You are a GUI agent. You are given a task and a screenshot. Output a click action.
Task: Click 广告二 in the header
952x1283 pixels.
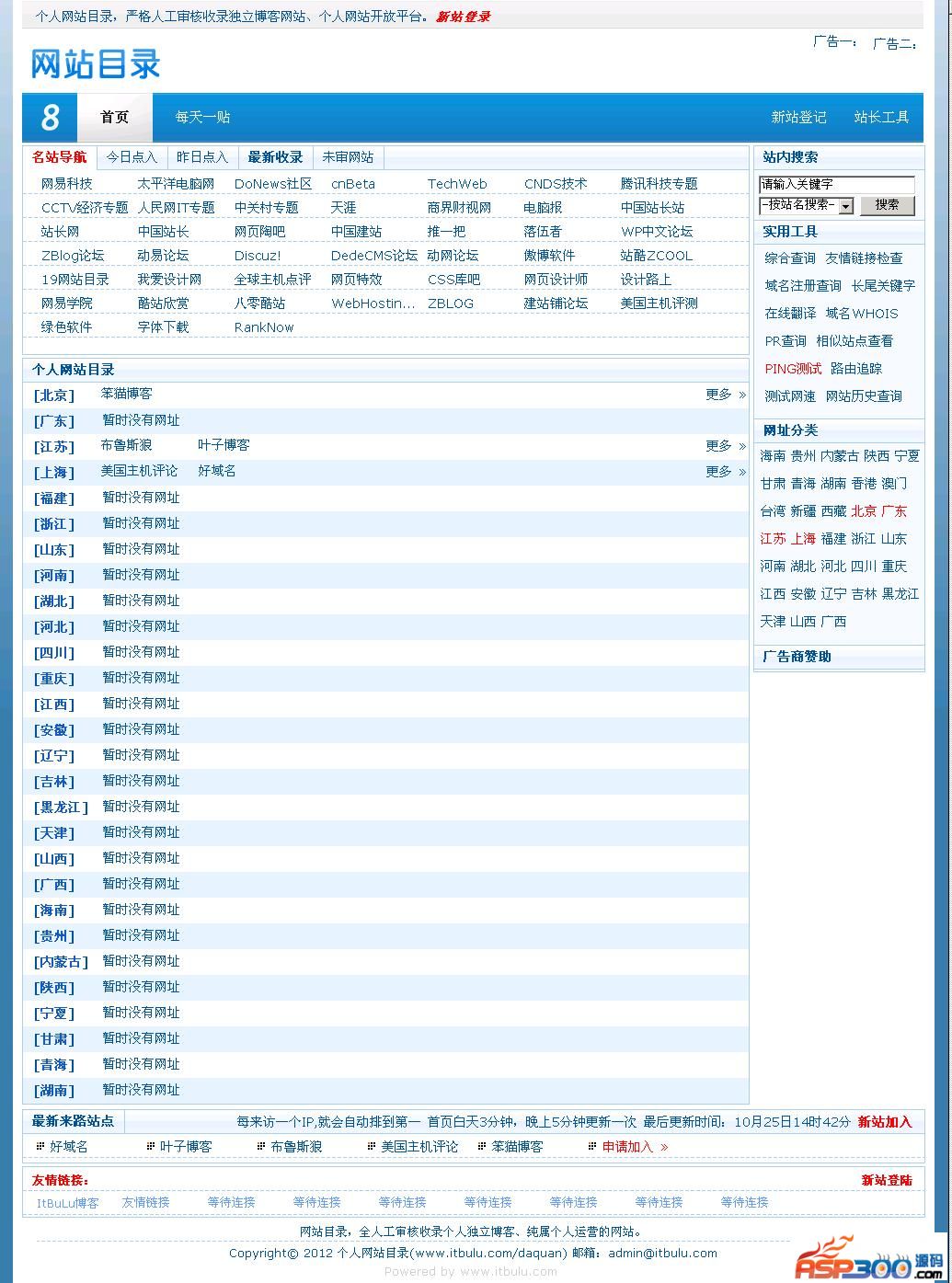coord(895,43)
